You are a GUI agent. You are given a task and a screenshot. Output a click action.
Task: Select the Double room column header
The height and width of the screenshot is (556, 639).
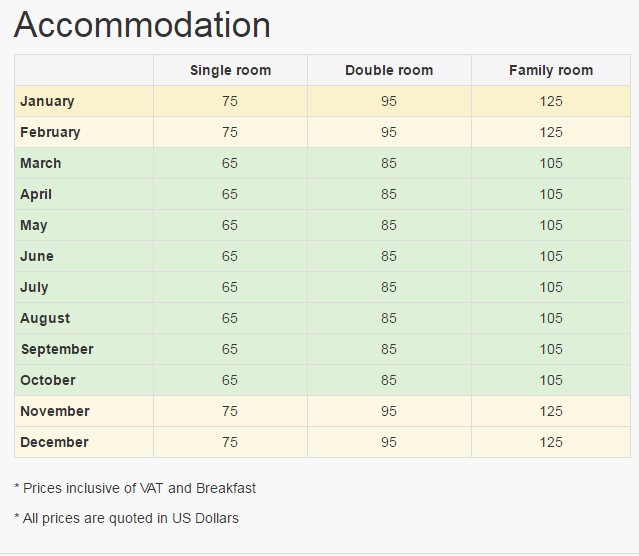[x=389, y=70]
